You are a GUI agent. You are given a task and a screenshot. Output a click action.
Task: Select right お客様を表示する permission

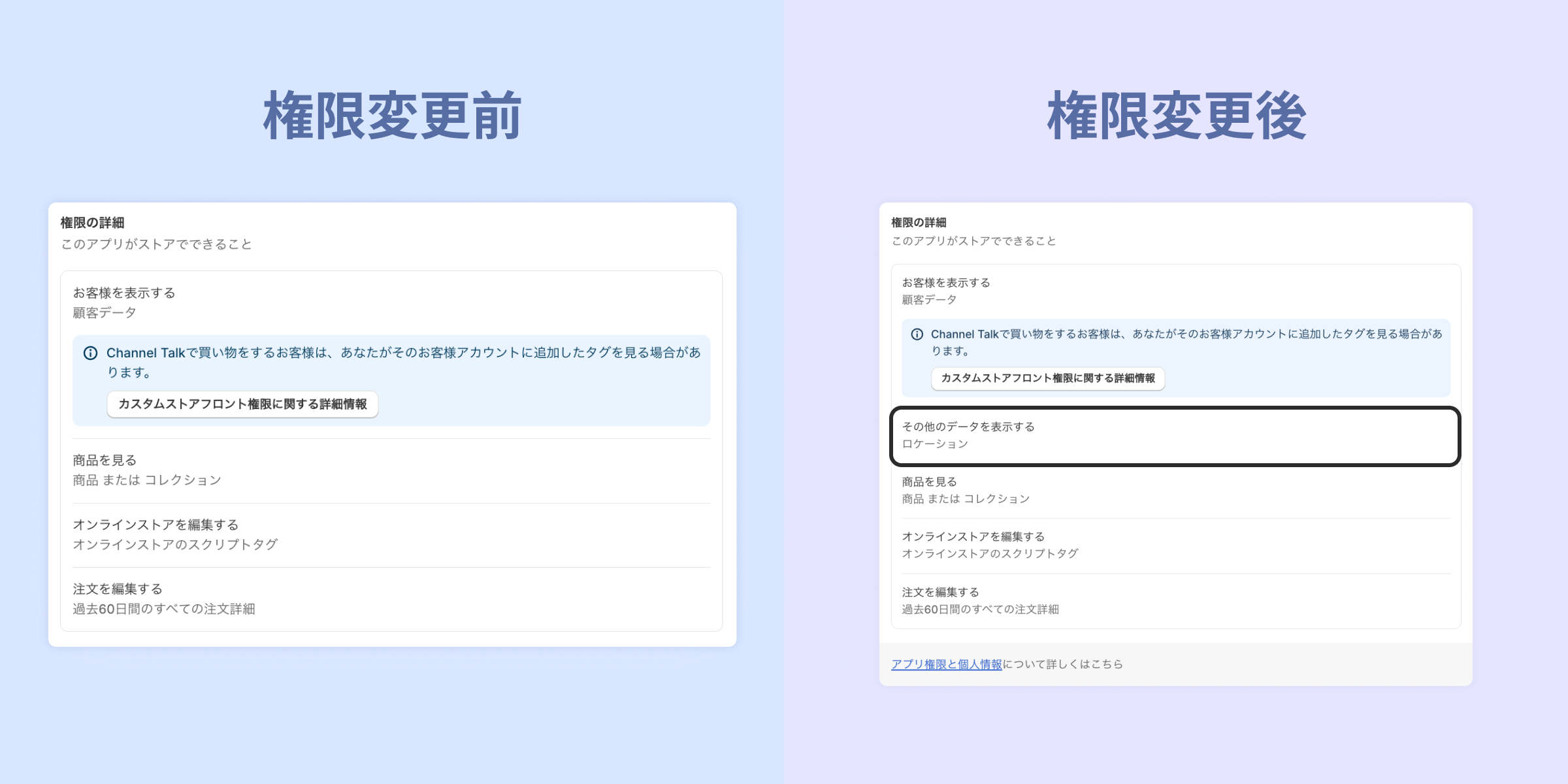click(946, 283)
